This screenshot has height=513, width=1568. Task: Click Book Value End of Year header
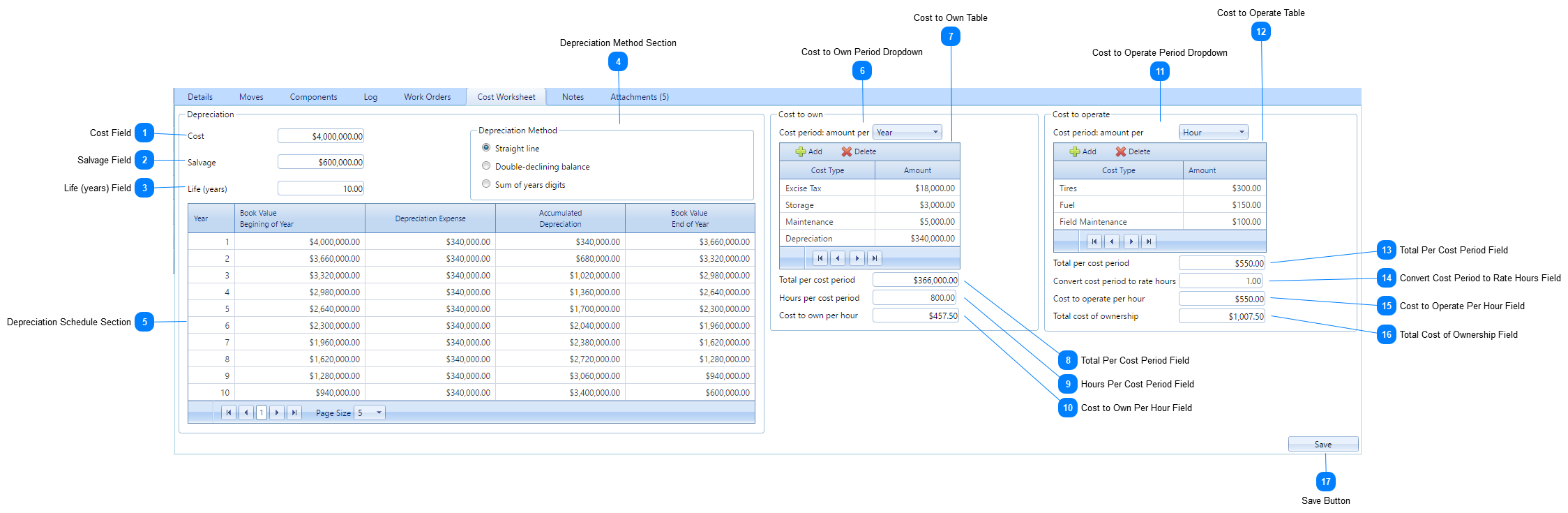click(x=690, y=218)
